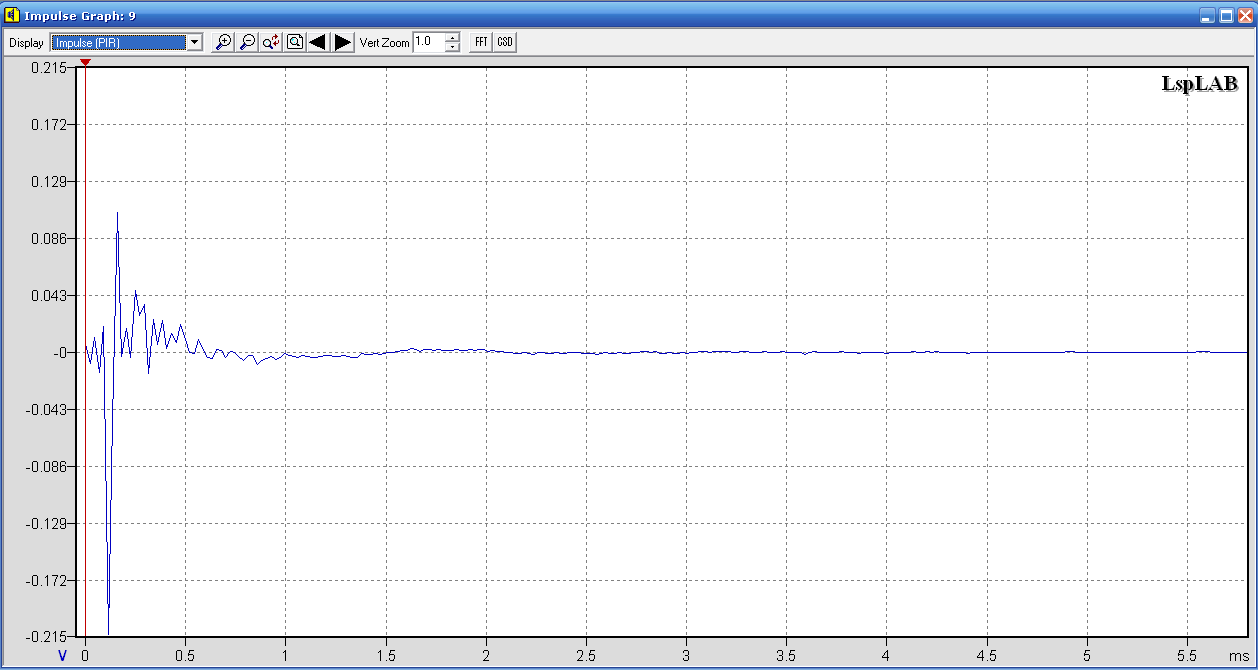1258x670 pixels.
Task: Click the zoom reset icon with red arrows
Action: (x=271, y=42)
